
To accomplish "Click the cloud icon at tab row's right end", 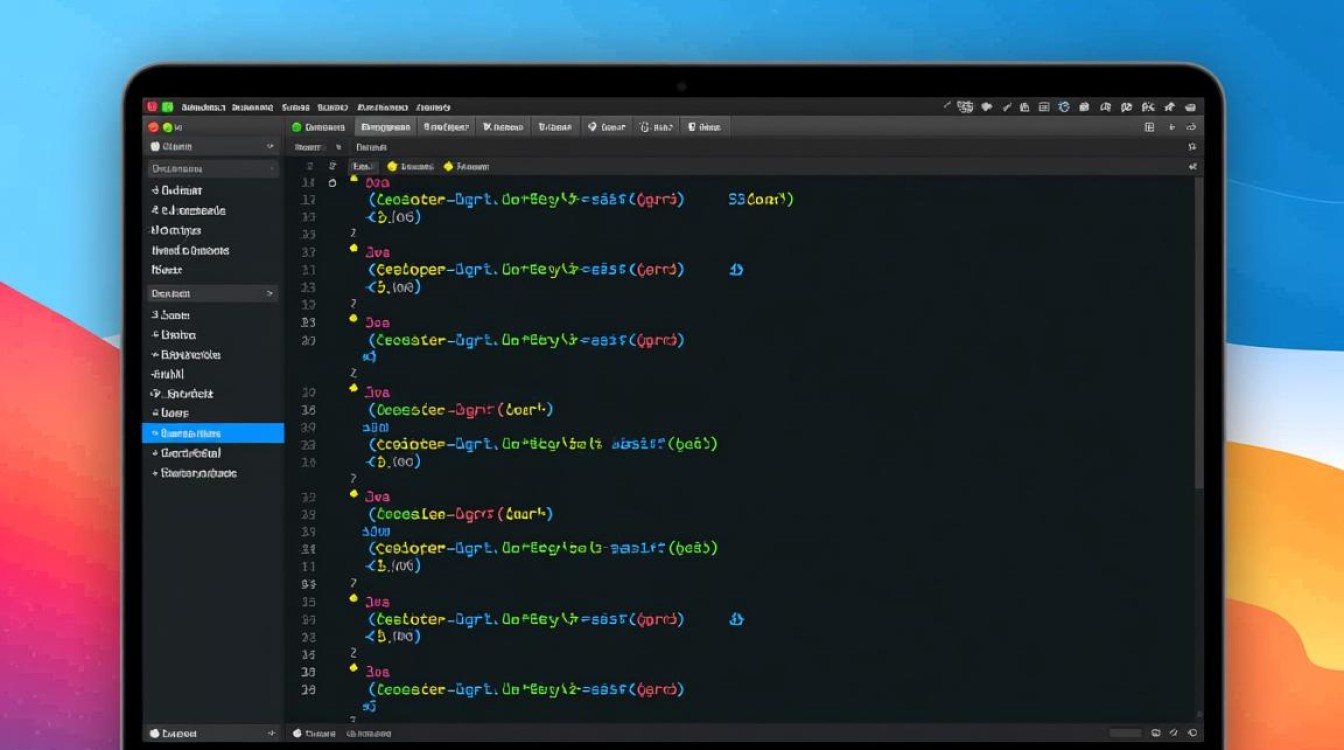I will pyautogui.click(x=1191, y=127).
